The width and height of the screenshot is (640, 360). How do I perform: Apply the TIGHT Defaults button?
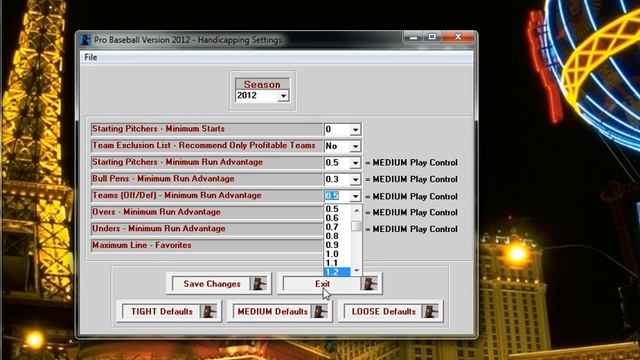pyautogui.click(x=169, y=311)
